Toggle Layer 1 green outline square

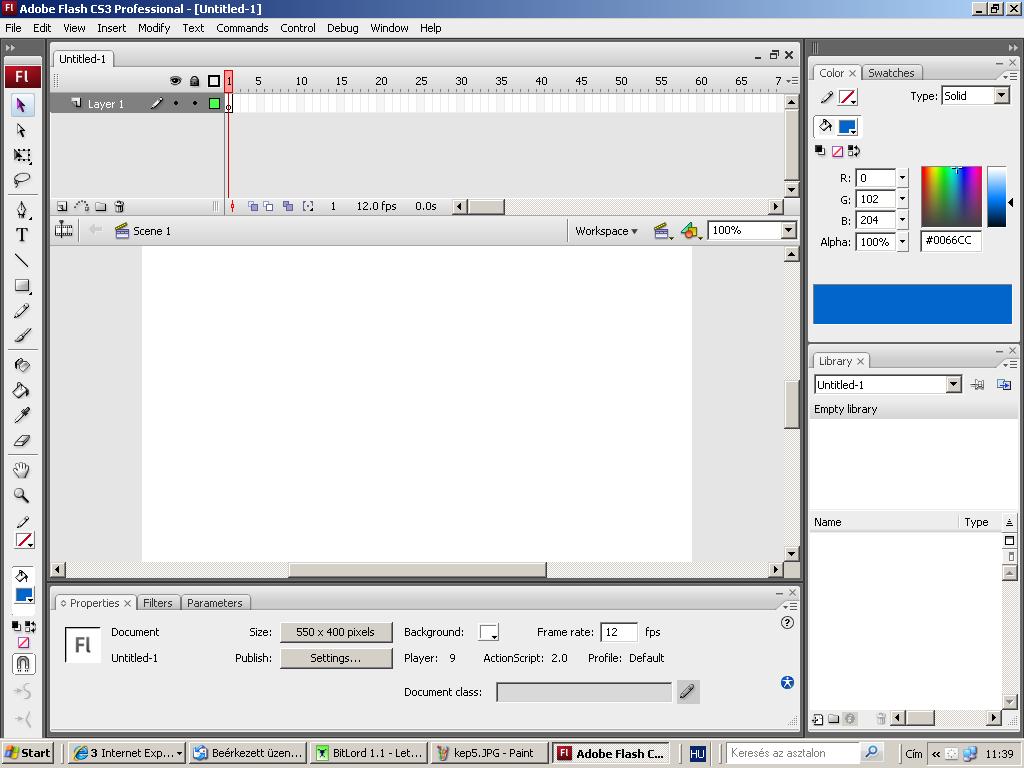tap(214, 103)
